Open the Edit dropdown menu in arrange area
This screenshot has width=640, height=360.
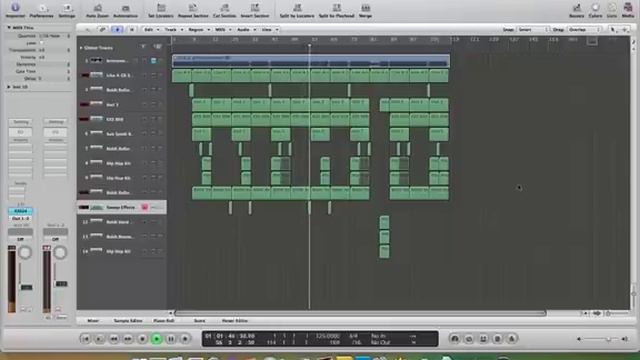tap(151, 29)
